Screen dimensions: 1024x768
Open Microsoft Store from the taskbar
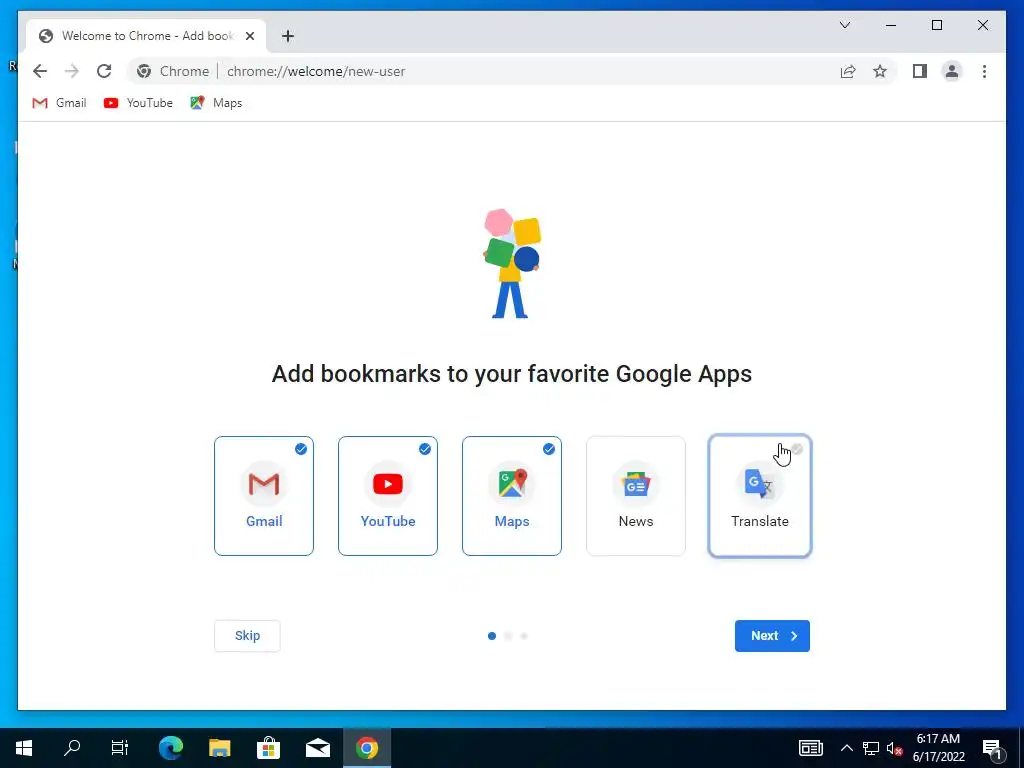pyautogui.click(x=268, y=748)
